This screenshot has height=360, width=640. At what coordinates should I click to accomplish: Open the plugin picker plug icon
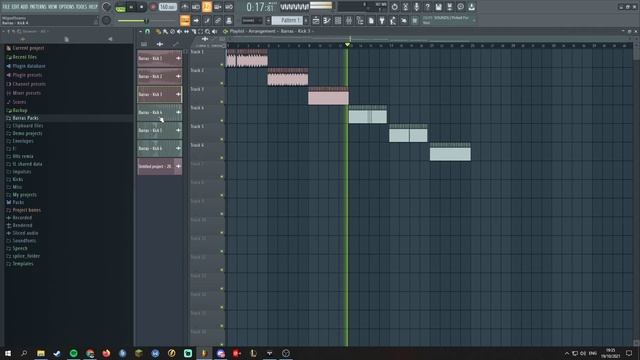click(x=382, y=20)
